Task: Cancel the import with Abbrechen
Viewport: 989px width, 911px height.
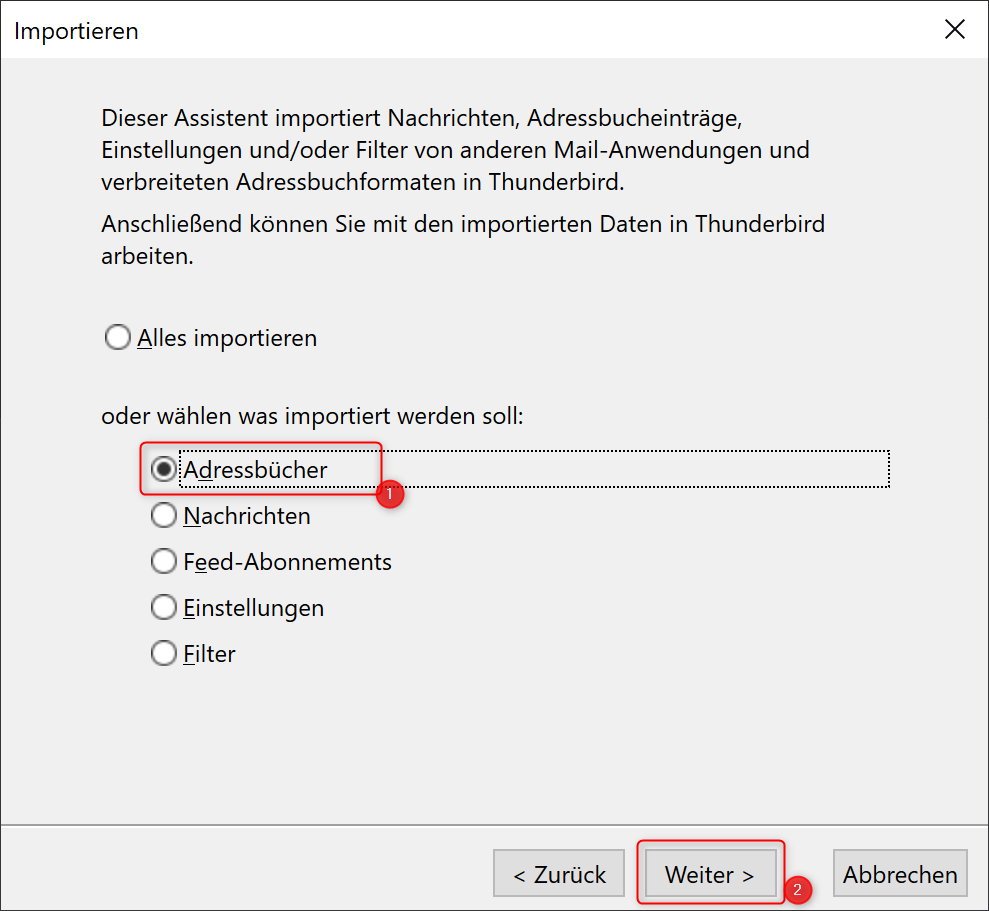Action: click(x=900, y=874)
